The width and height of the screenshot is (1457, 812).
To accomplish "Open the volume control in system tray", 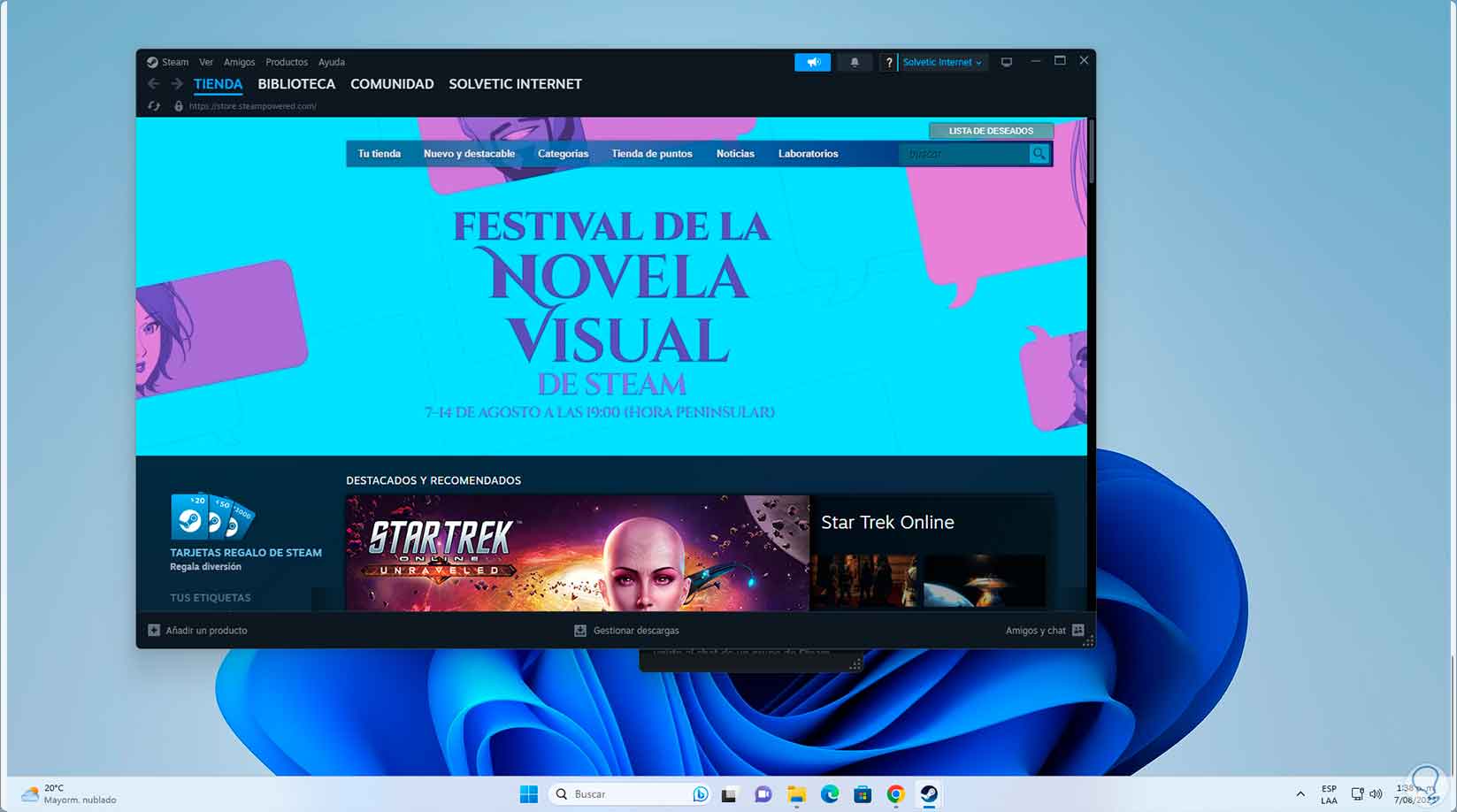I will (x=1376, y=794).
